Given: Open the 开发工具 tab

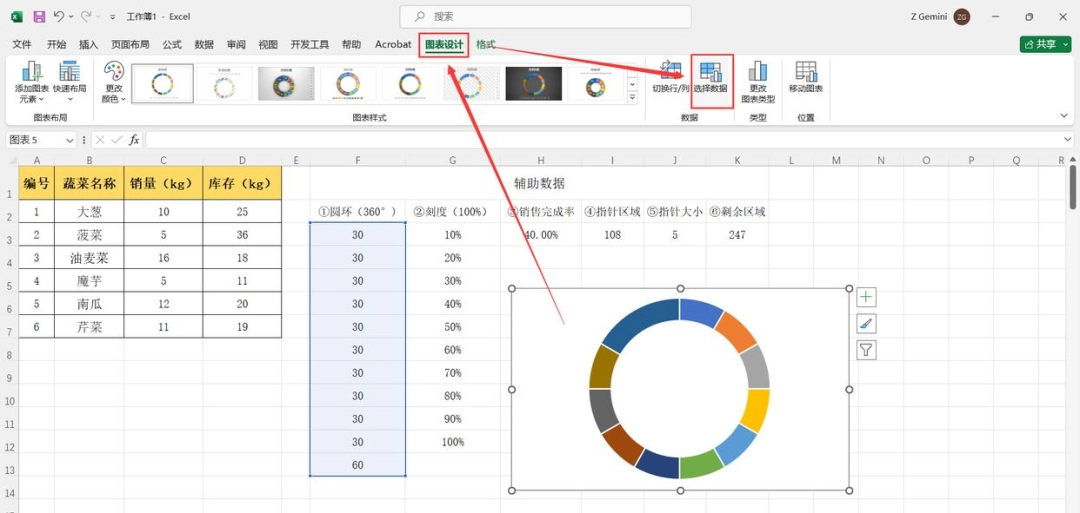Looking at the screenshot, I should (x=310, y=44).
